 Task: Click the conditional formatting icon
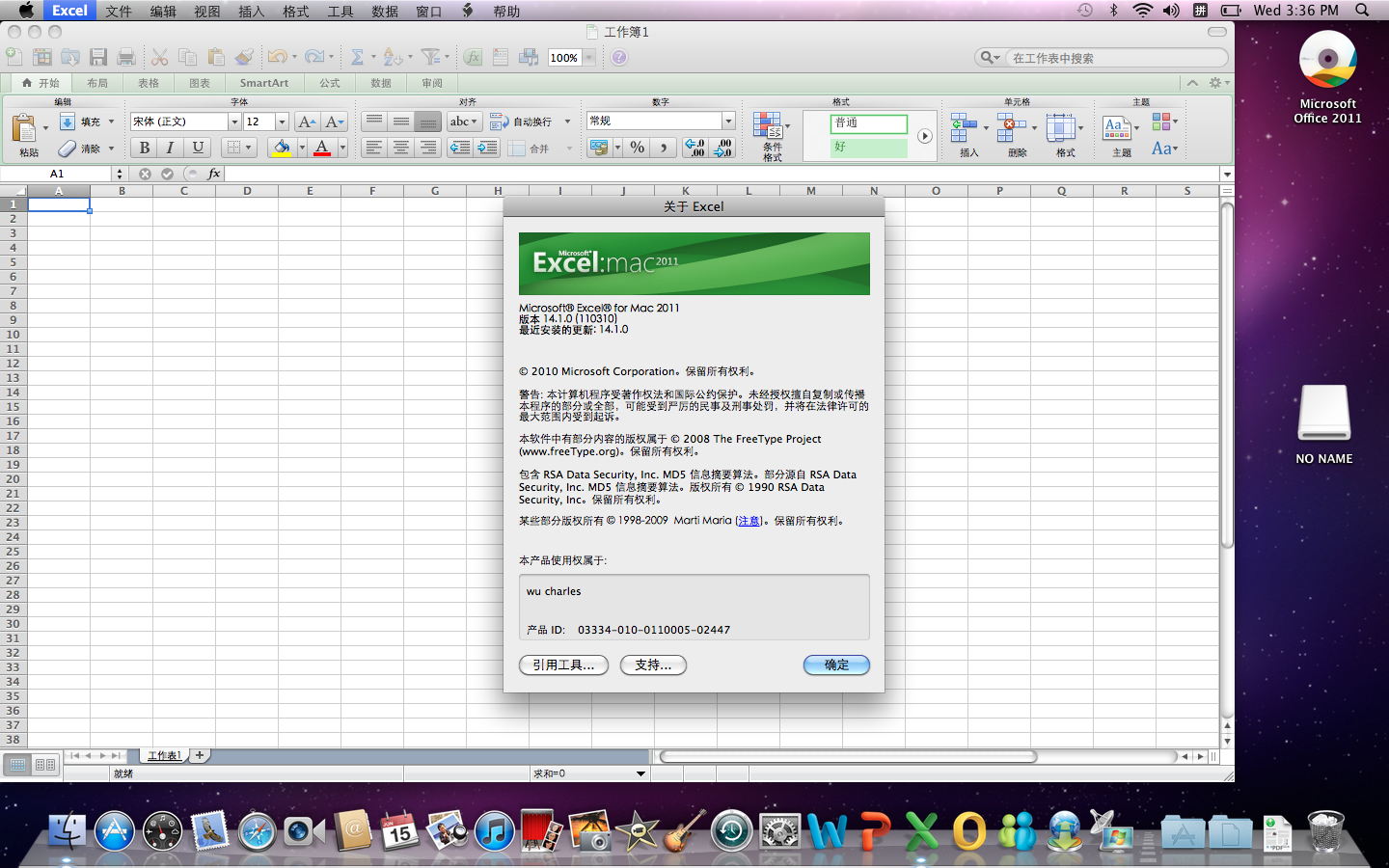768,125
